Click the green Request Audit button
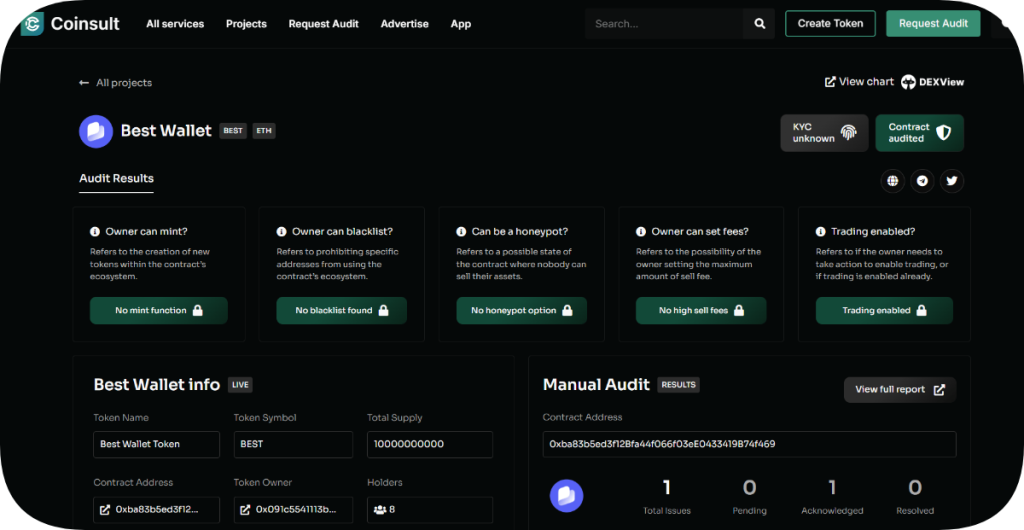This screenshot has height=530, width=1024. pos(933,23)
